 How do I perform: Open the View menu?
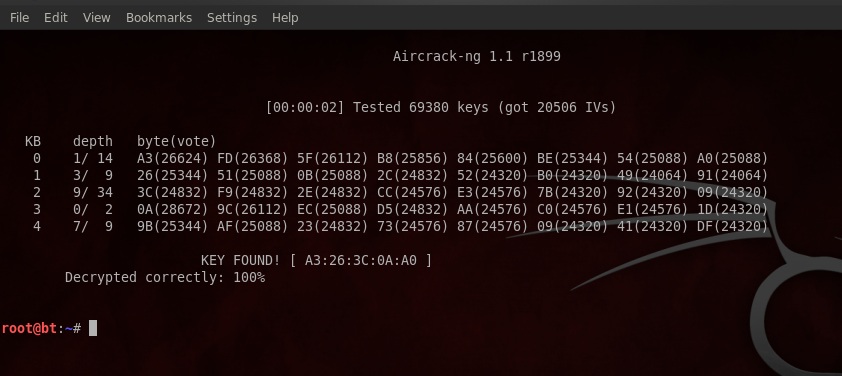(x=97, y=18)
